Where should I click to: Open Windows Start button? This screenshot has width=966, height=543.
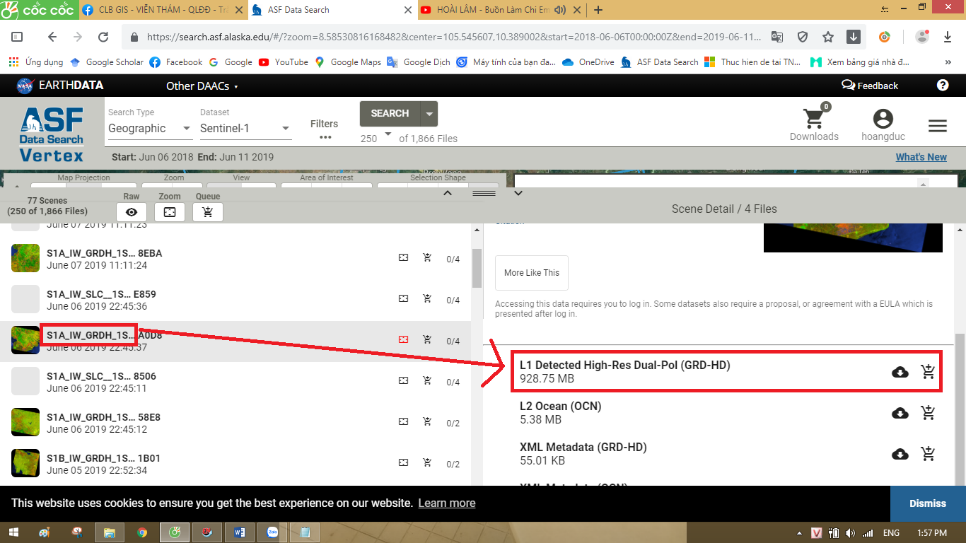[x=14, y=533]
